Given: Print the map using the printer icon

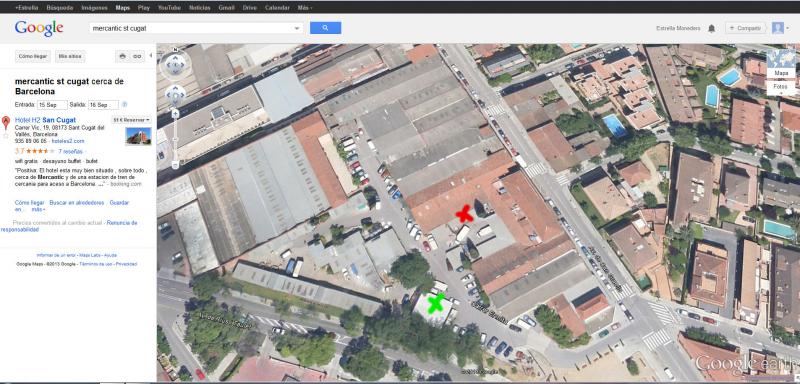Looking at the screenshot, I should tap(122, 56).
